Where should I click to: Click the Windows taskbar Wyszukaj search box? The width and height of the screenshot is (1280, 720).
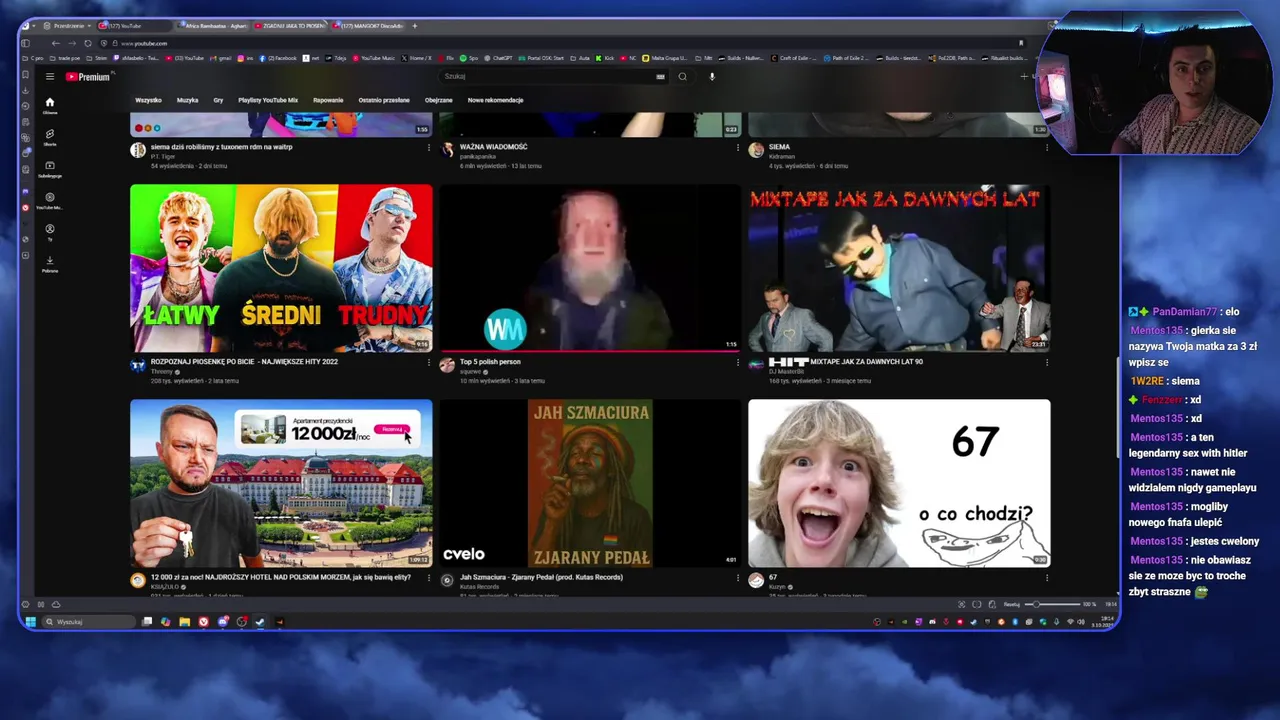pyautogui.click(x=88, y=622)
